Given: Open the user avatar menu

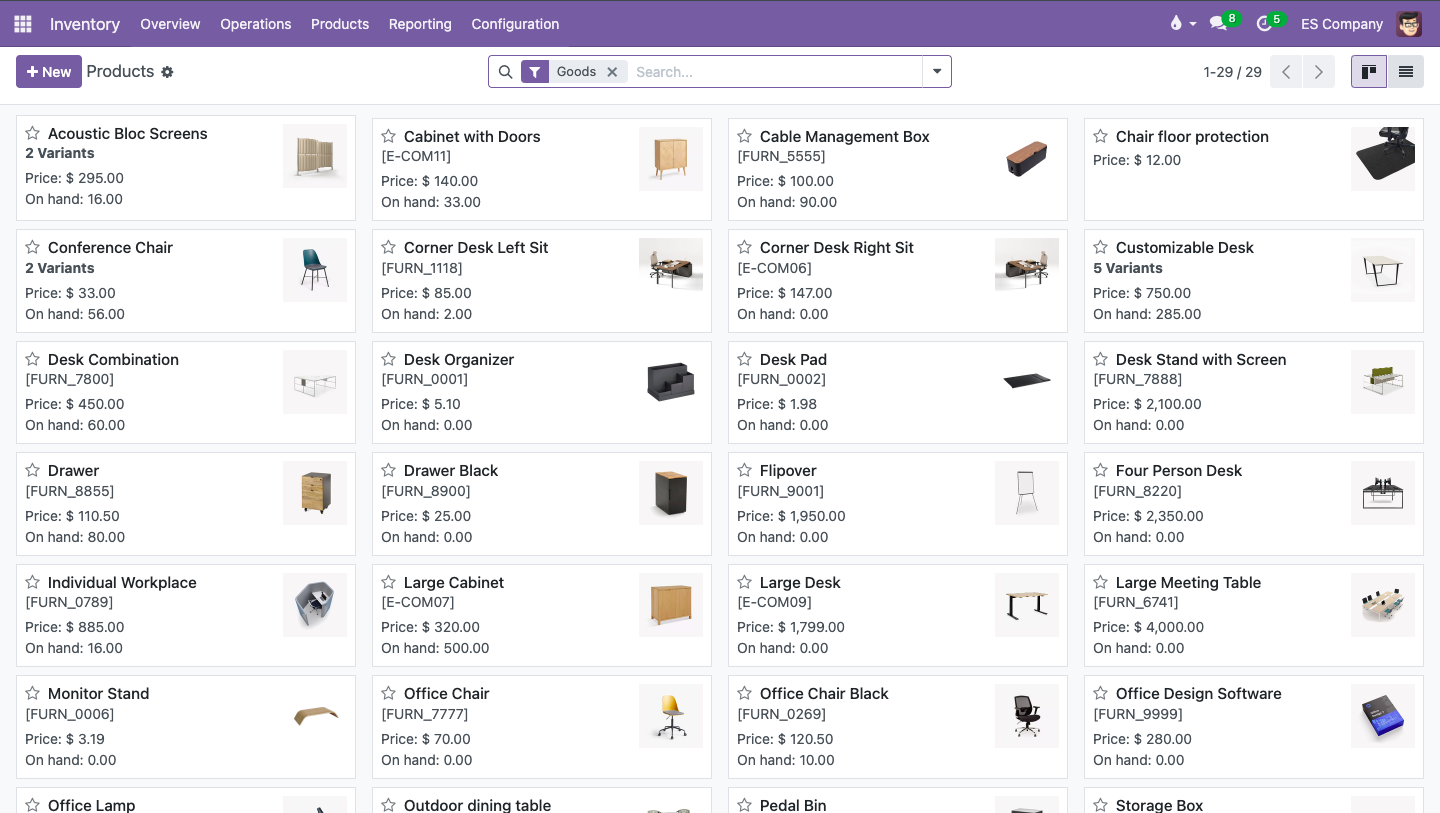Looking at the screenshot, I should tap(1409, 23).
